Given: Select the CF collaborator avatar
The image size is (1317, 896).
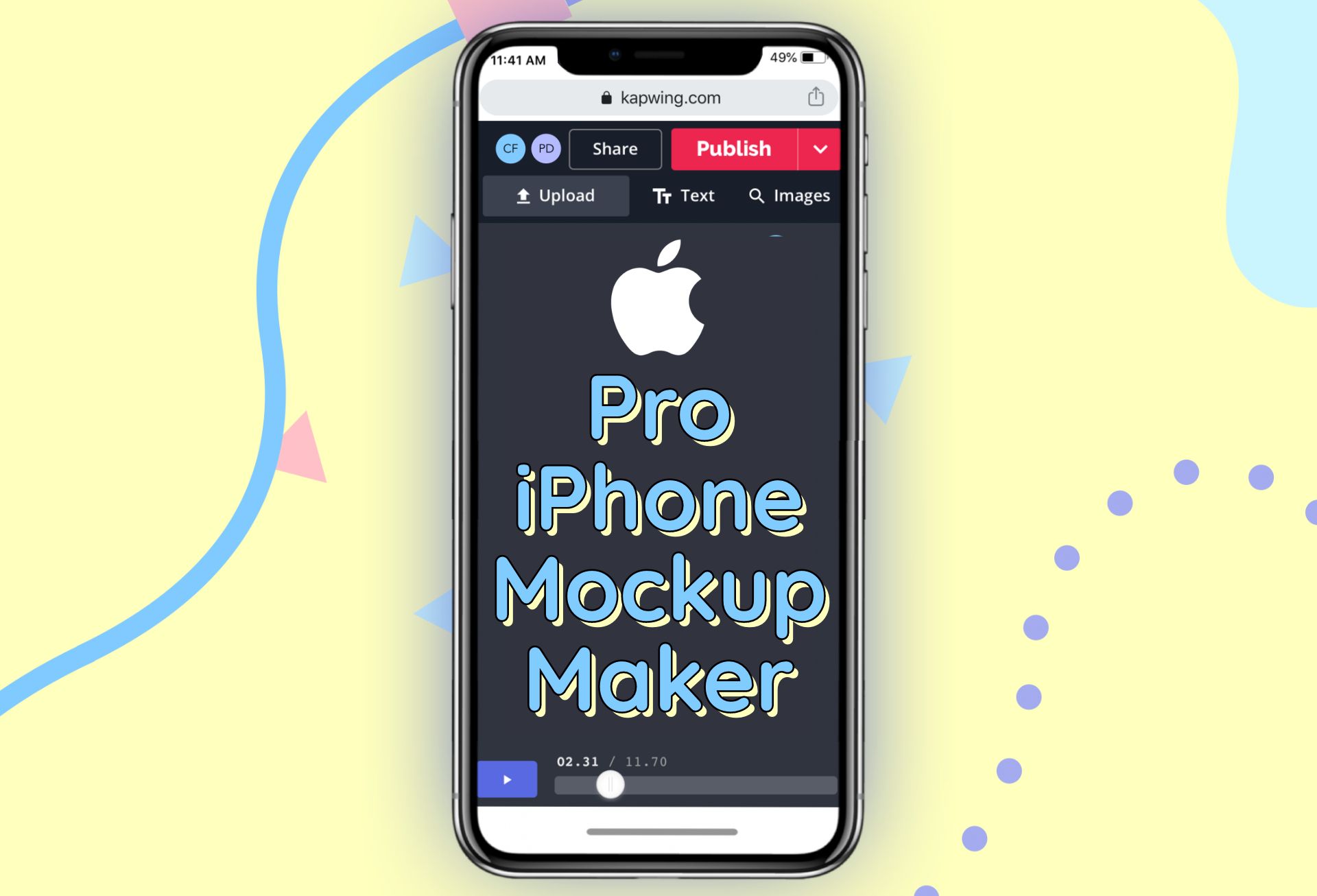Looking at the screenshot, I should click(x=510, y=148).
